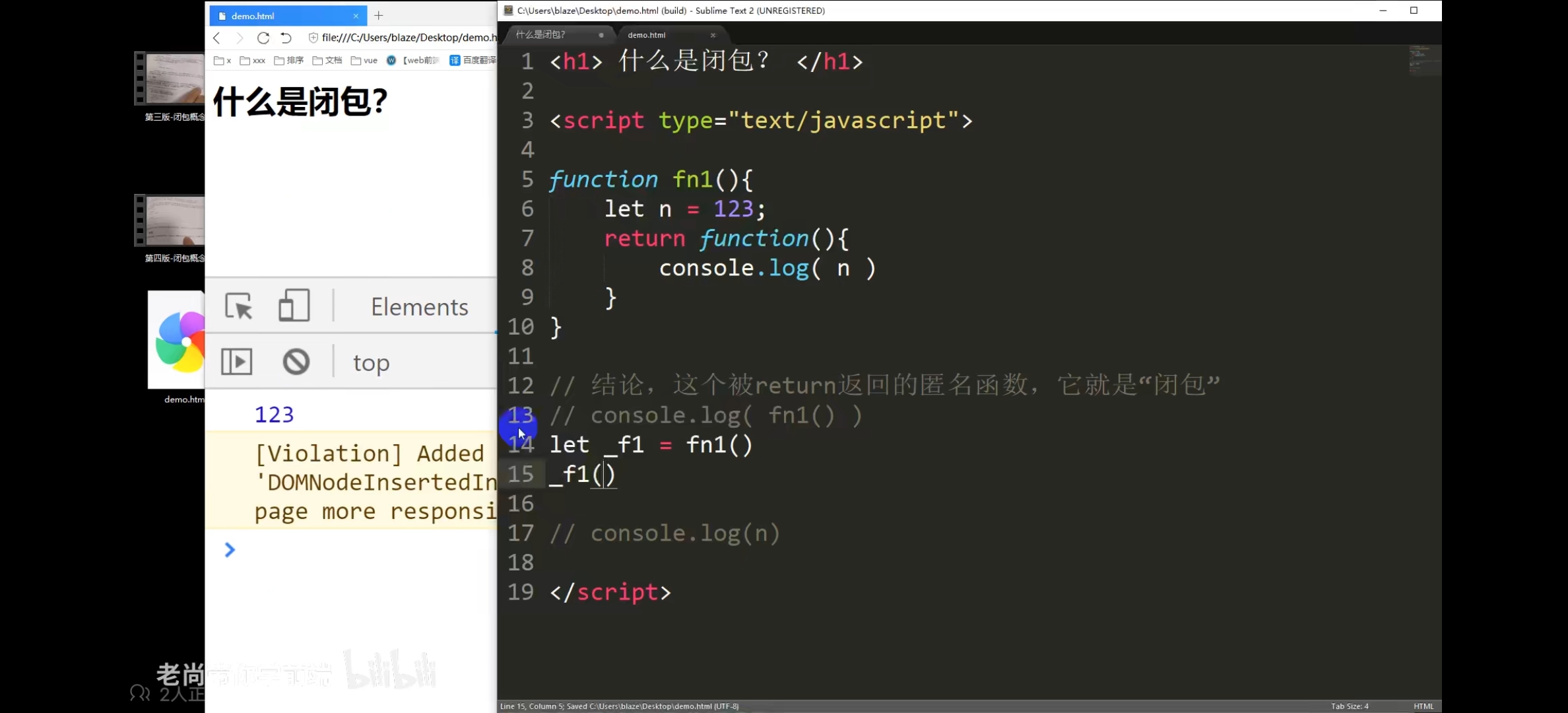Screen dimensions: 1568x713
Task: Click the HTML syntax selector in status bar
Action: (x=1423, y=706)
